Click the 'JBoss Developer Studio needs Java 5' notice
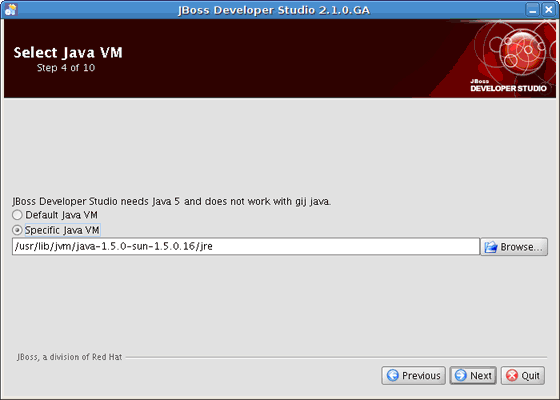The width and height of the screenshot is (560, 400). [172, 201]
